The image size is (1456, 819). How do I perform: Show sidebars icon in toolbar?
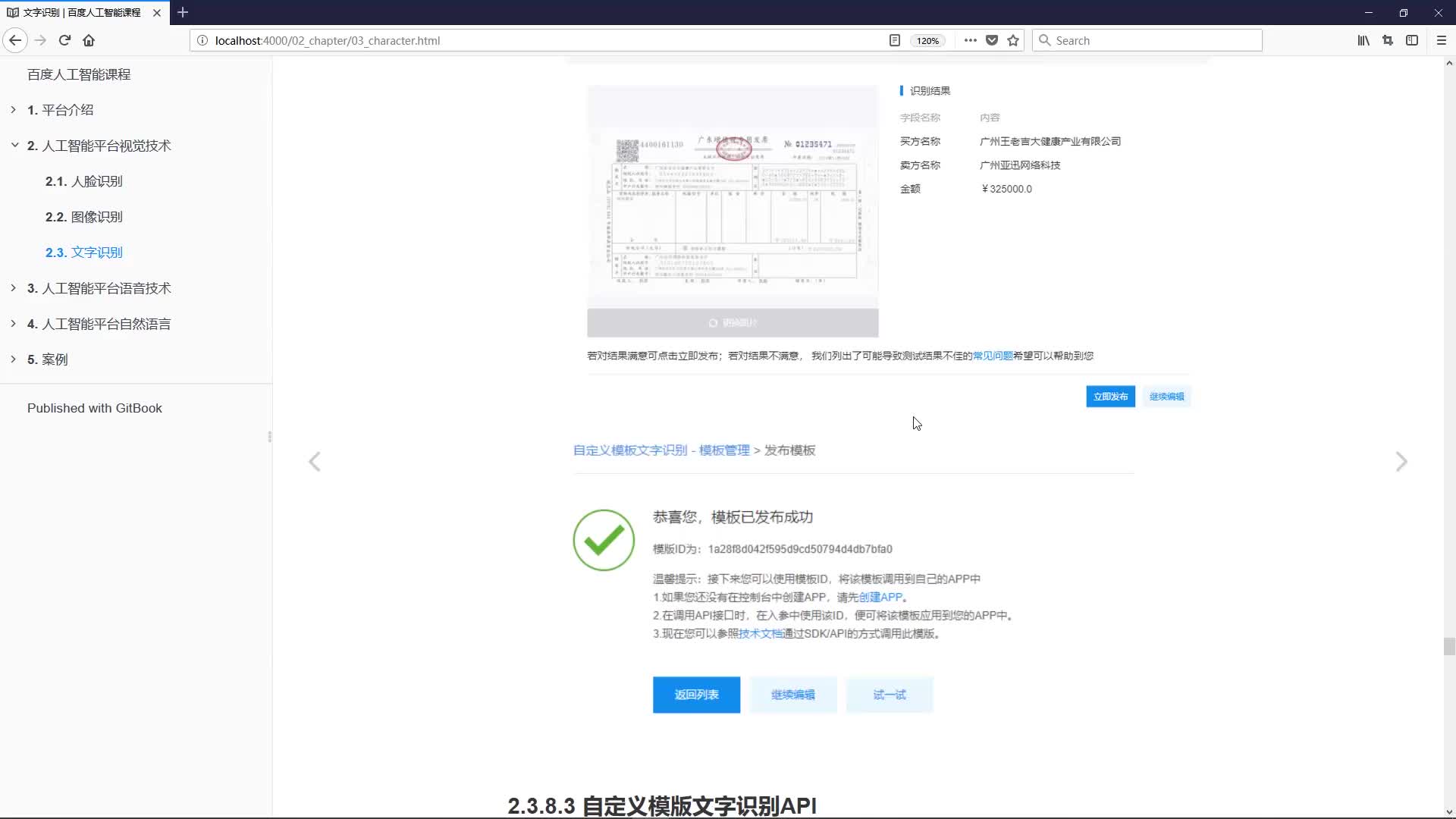pos(1412,40)
